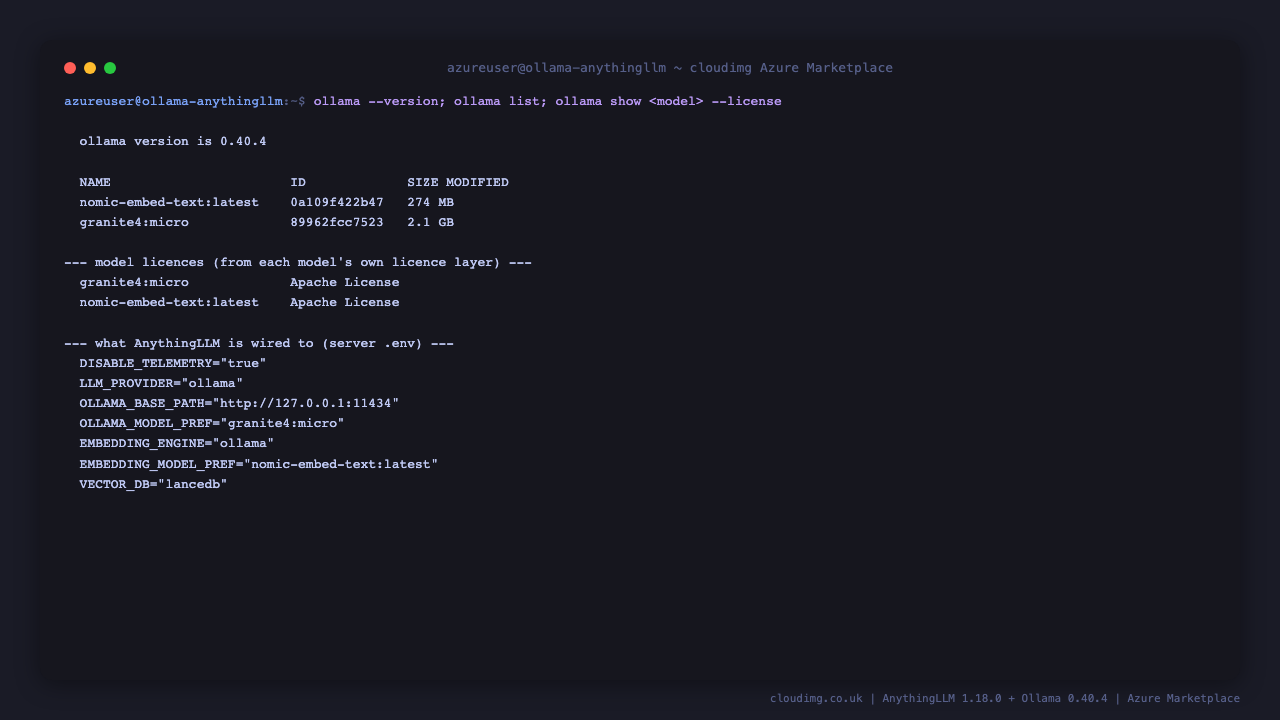The image size is (1280, 720).
Task: Click the Apache License text beside nomic-embed-text:latest
Action: pos(345,302)
